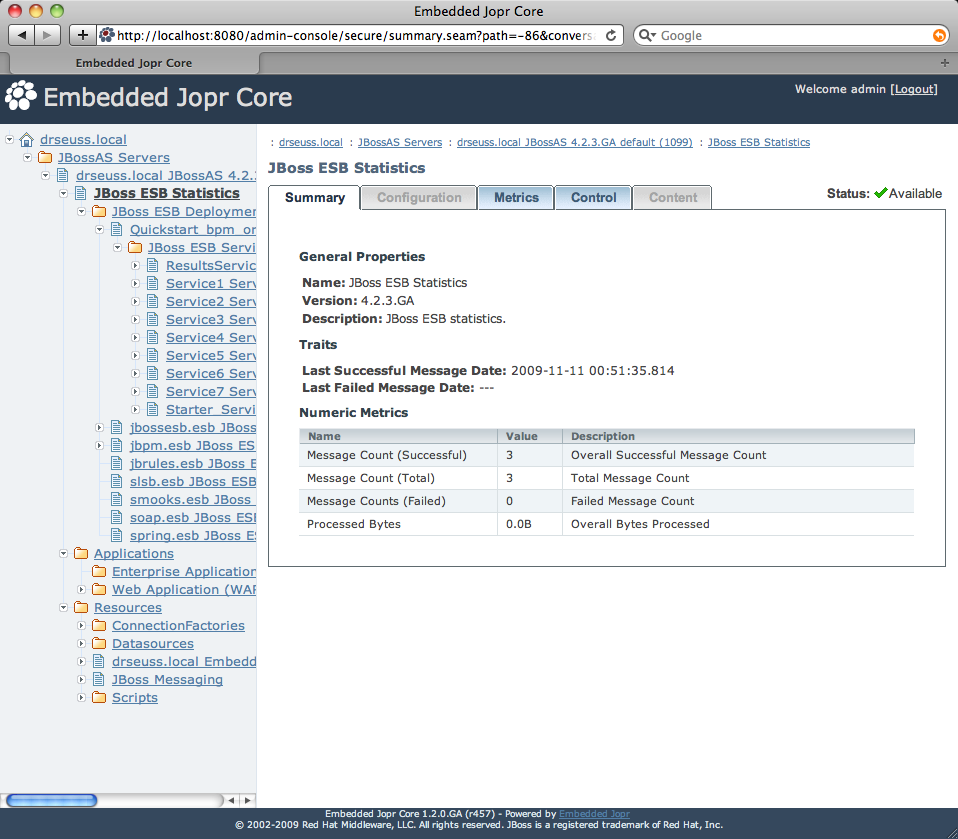The height and width of the screenshot is (839, 958).
Task: Click drseuss.local breadcrumb link
Action: (x=310, y=142)
